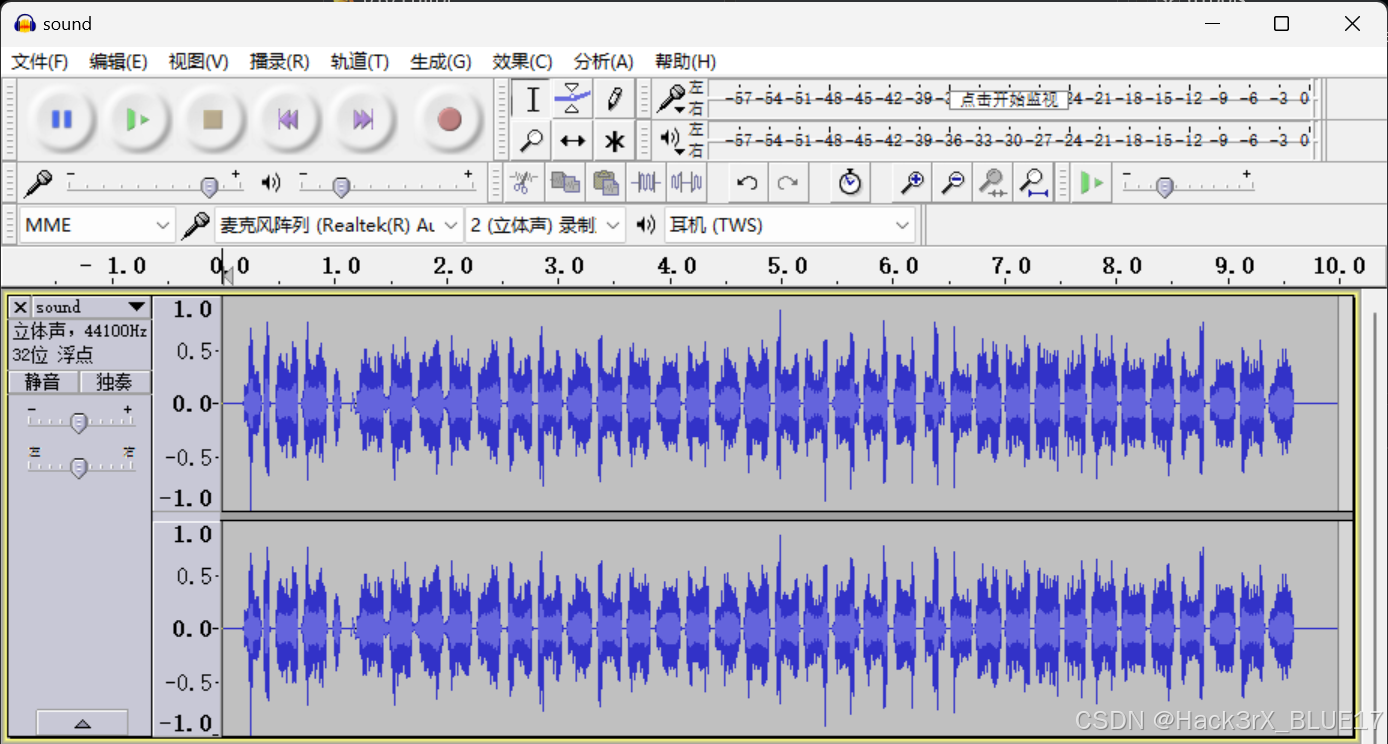Screen dimensions: 1388x744
Task: Zoom out of the waveform
Action: (x=953, y=183)
